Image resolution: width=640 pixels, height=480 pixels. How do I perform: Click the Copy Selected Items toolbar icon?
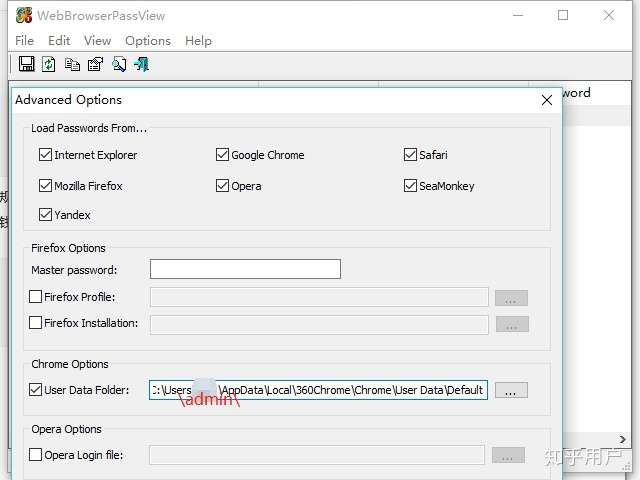pos(72,64)
